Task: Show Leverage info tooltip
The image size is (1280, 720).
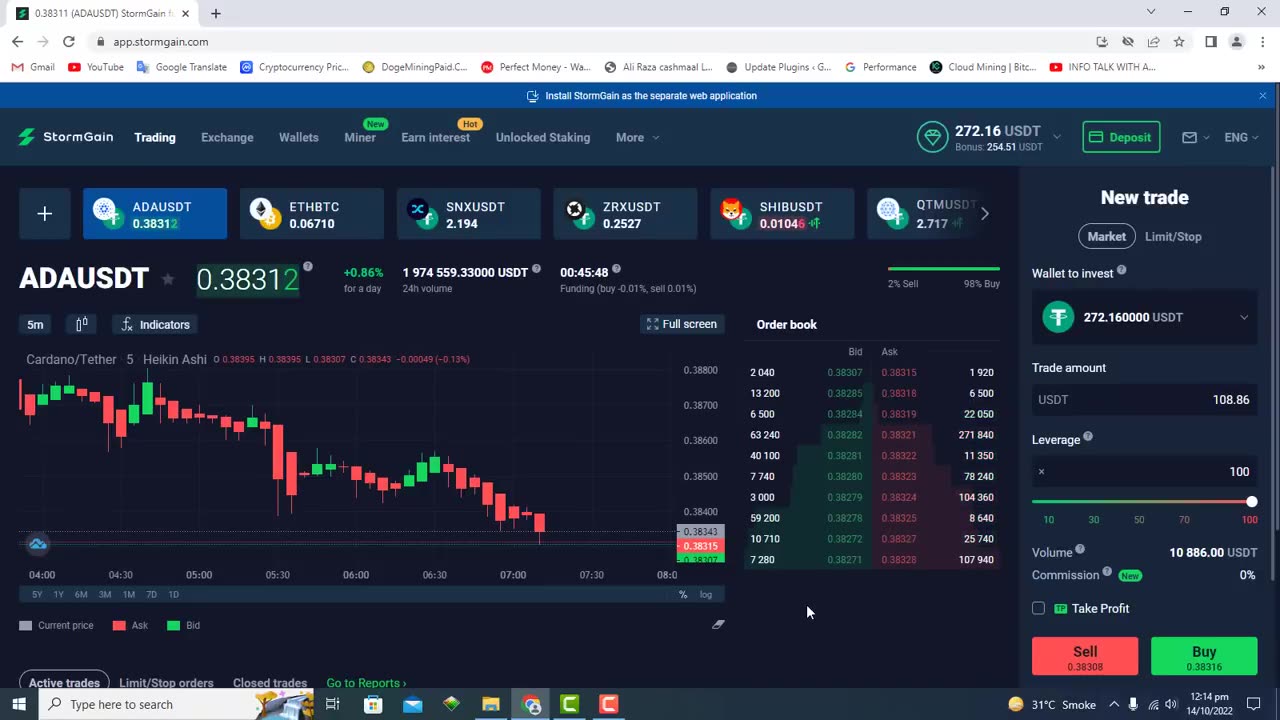Action: 1088,437
